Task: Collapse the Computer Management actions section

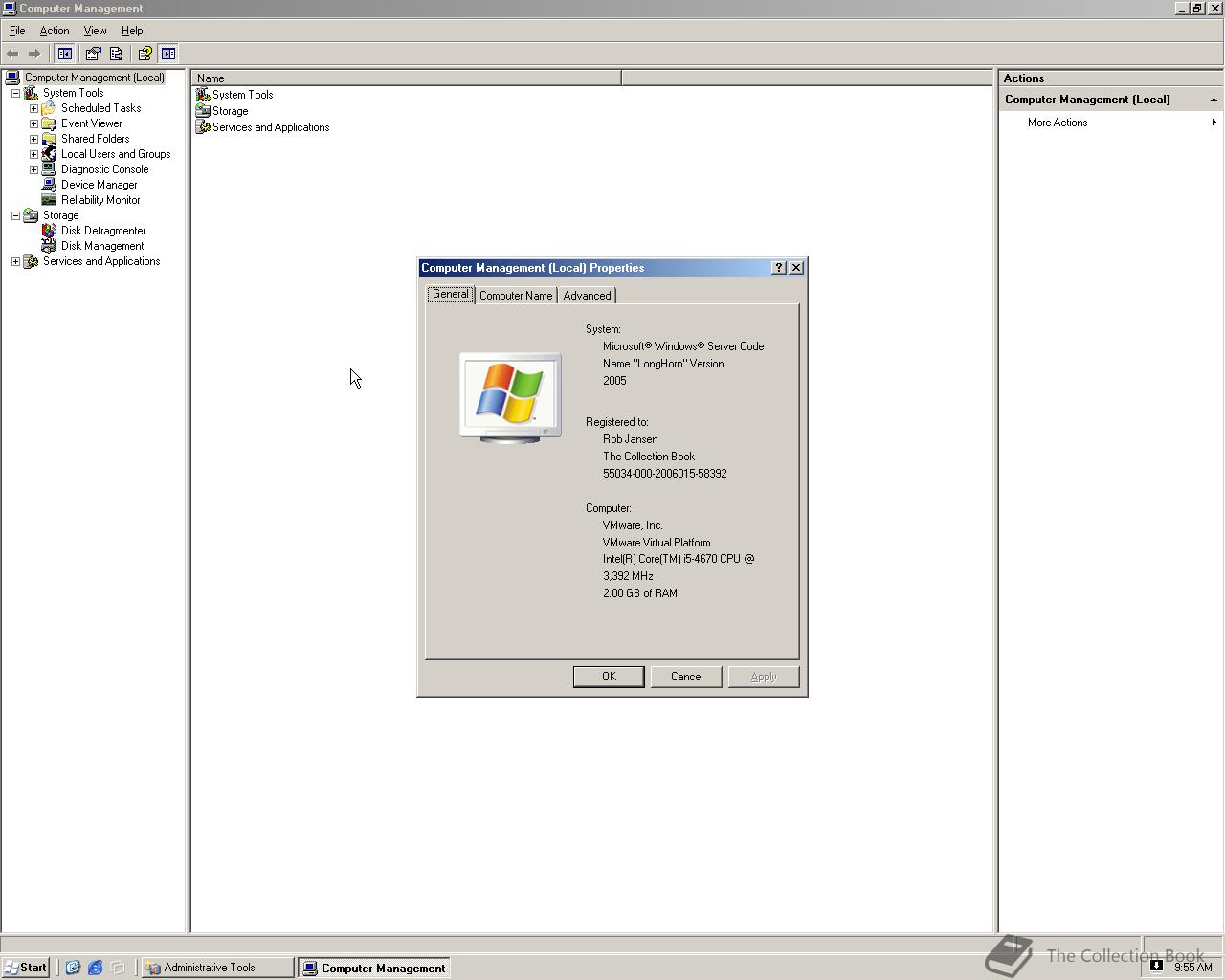Action: coord(1214,100)
